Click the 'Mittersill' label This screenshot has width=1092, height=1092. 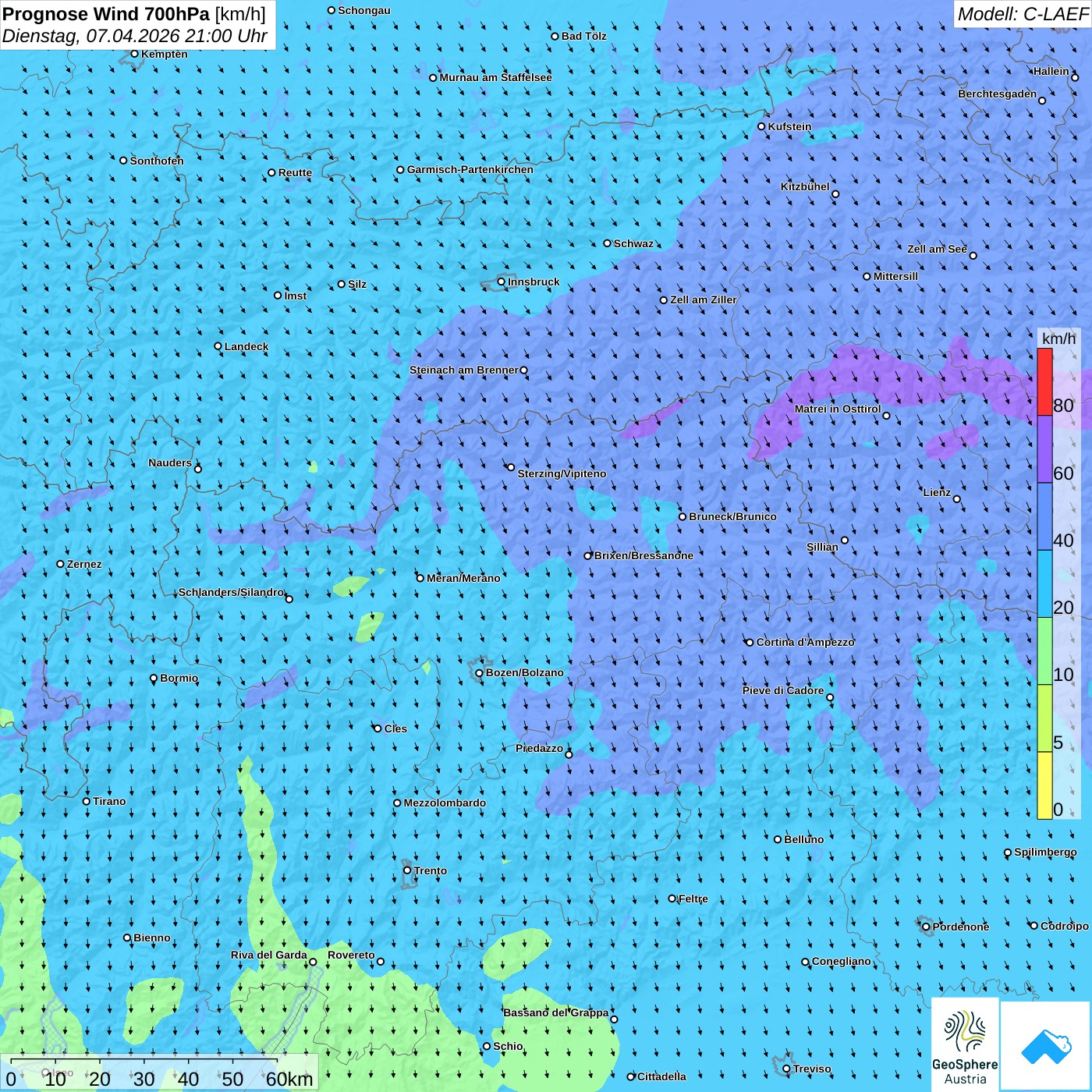(x=896, y=276)
